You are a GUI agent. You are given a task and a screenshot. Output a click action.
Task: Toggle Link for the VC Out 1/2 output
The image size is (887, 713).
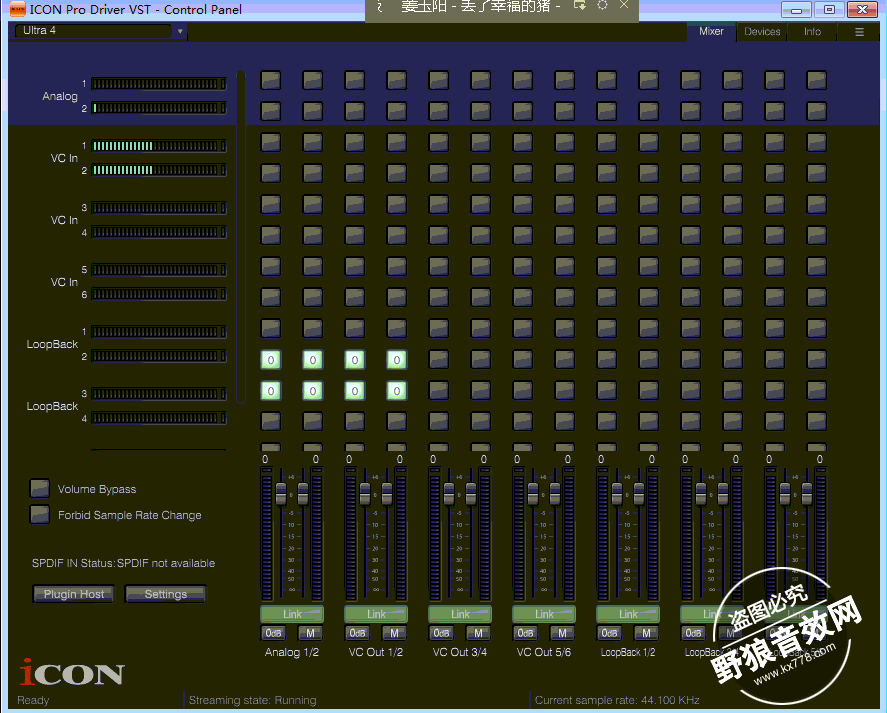click(376, 614)
